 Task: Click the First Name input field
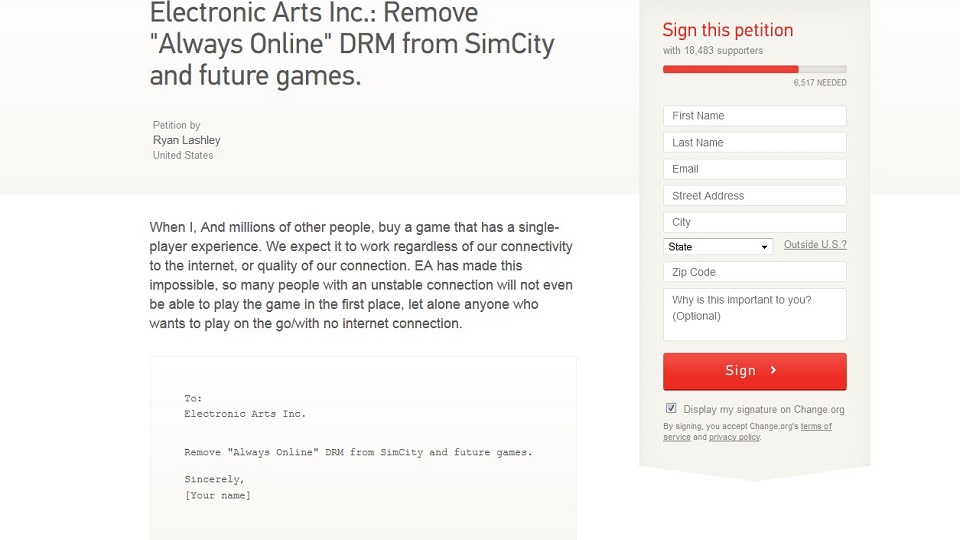coord(754,116)
